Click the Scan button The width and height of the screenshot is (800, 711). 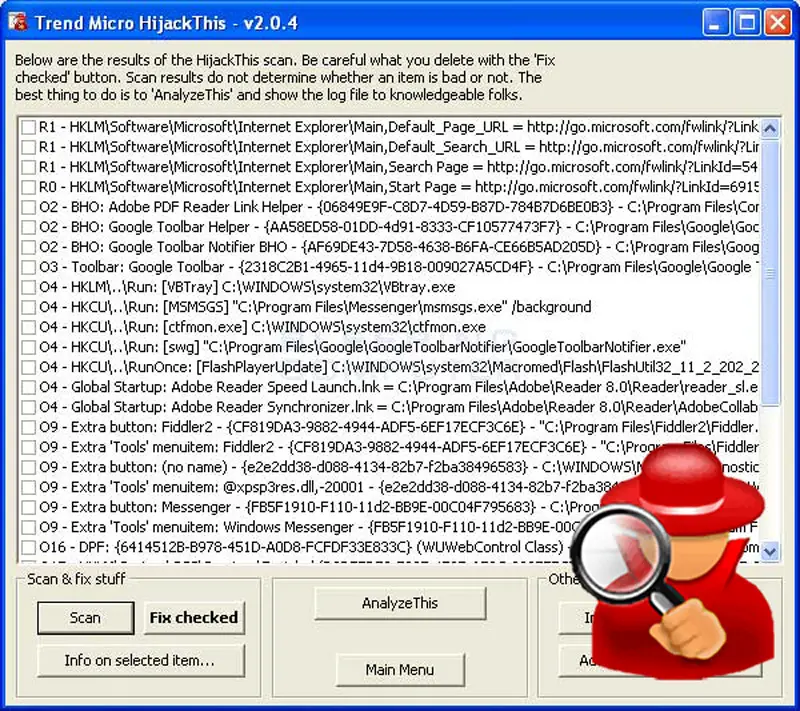click(86, 618)
